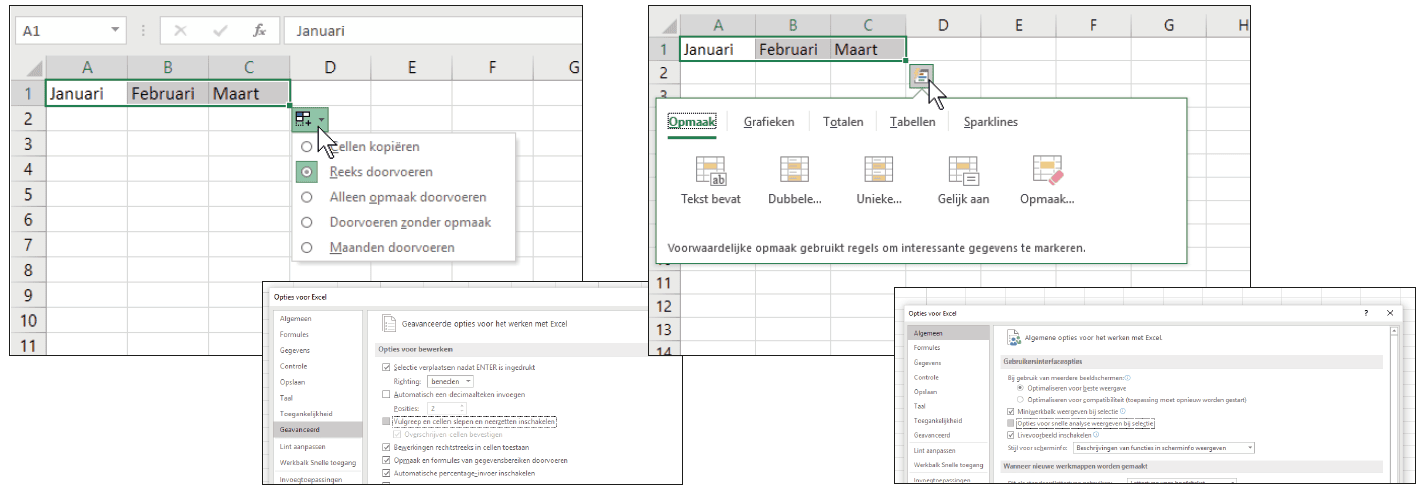Screen dimensions: 1424x498
Task: Select 'Optimaliseren voor beste weergave' radio button
Action: [x=1020, y=388]
